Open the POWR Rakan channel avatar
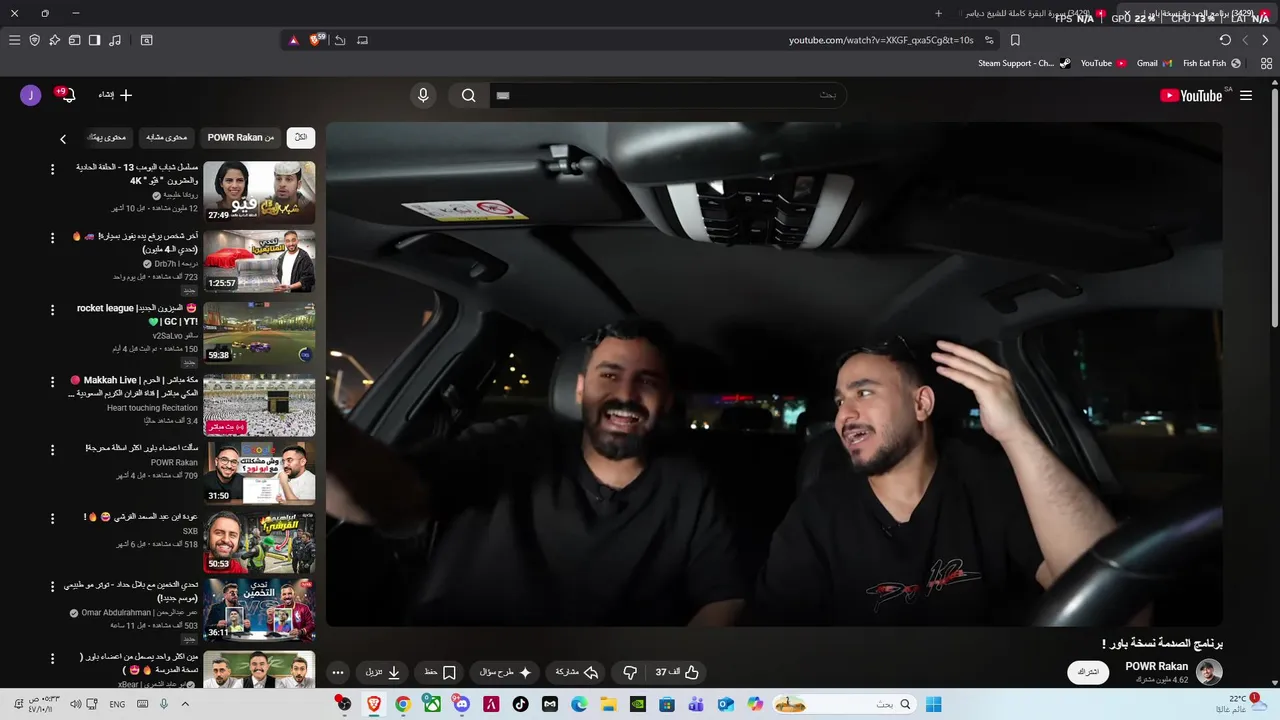The height and width of the screenshot is (720, 1280). 1209,672
